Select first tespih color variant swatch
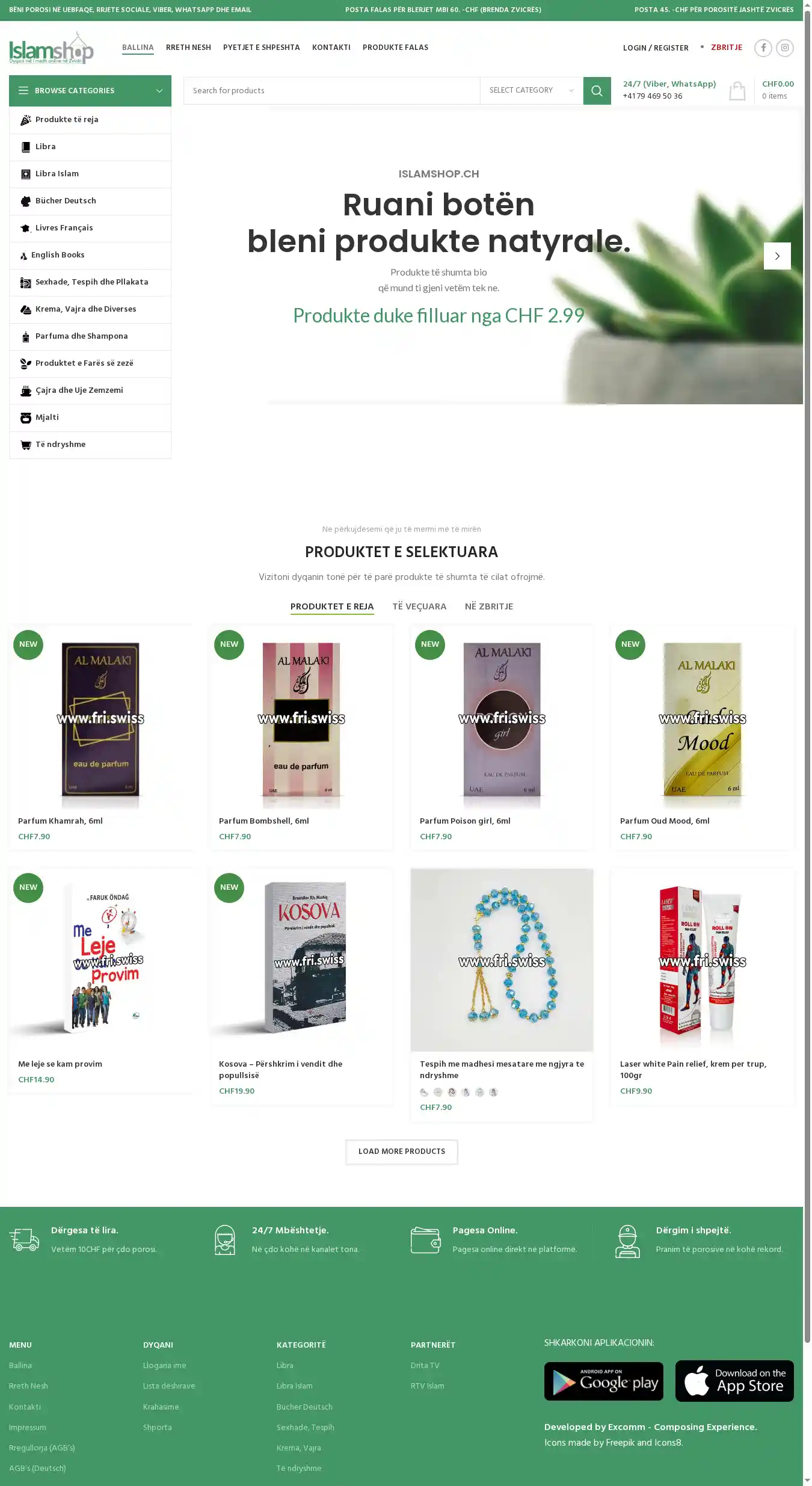Image resolution: width=812 pixels, height=1486 pixels. pyautogui.click(x=424, y=1092)
